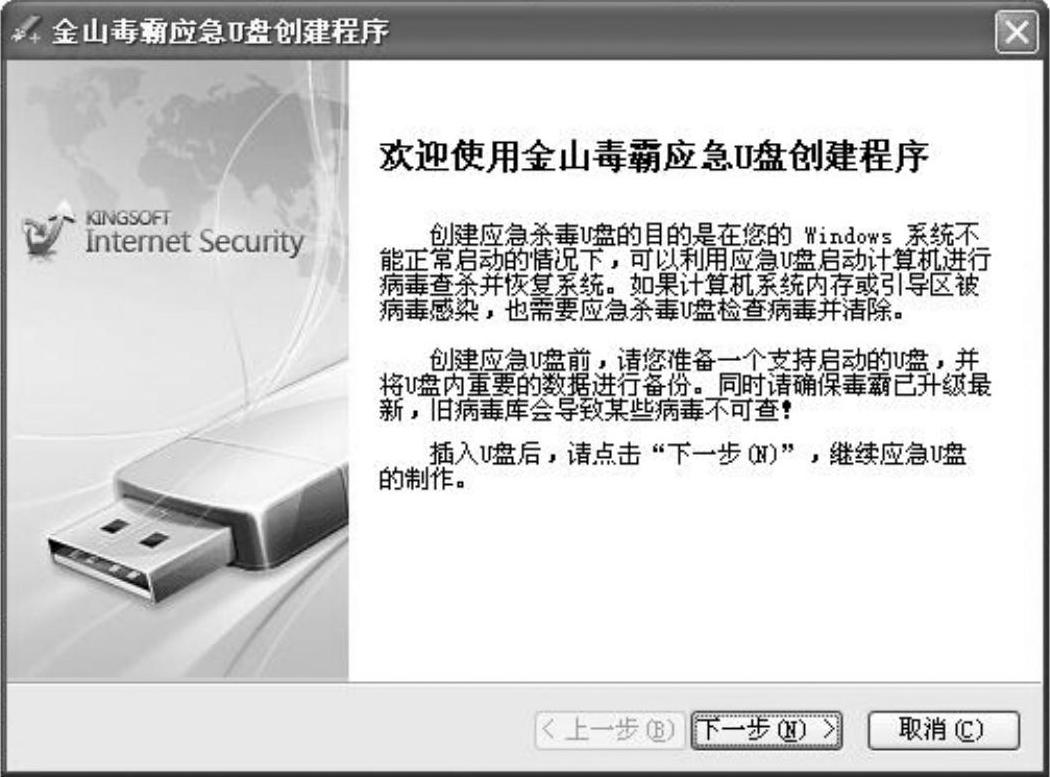Click the paragraph beginning 插入U盘后
1050x777 pixels.
(x=672, y=466)
